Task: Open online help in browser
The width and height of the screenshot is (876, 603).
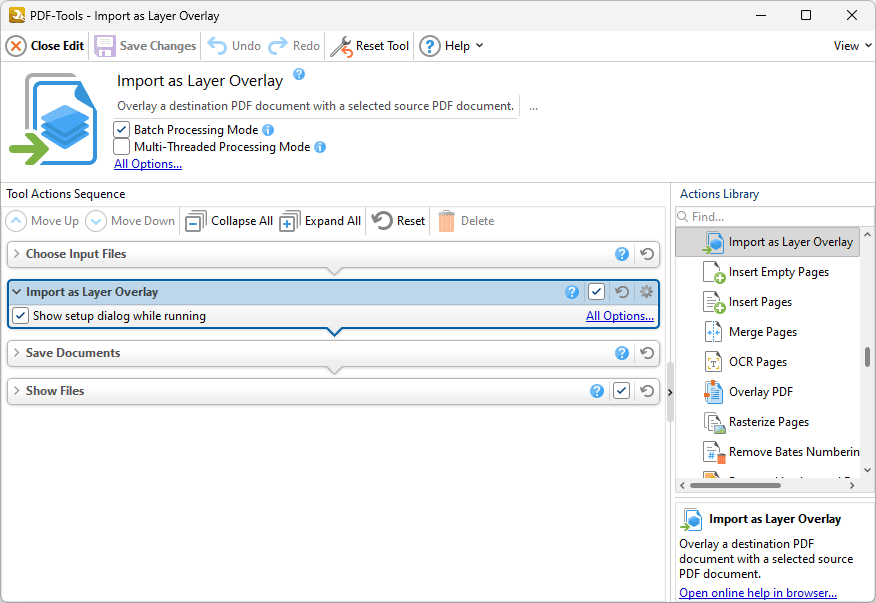Action: pos(757,592)
